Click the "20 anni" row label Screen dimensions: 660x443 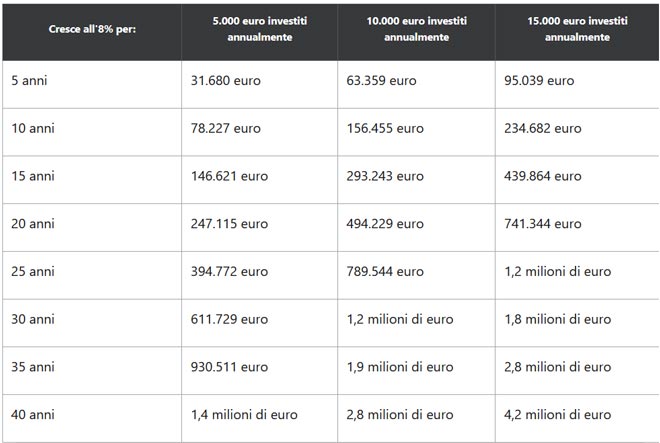click(32, 224)
